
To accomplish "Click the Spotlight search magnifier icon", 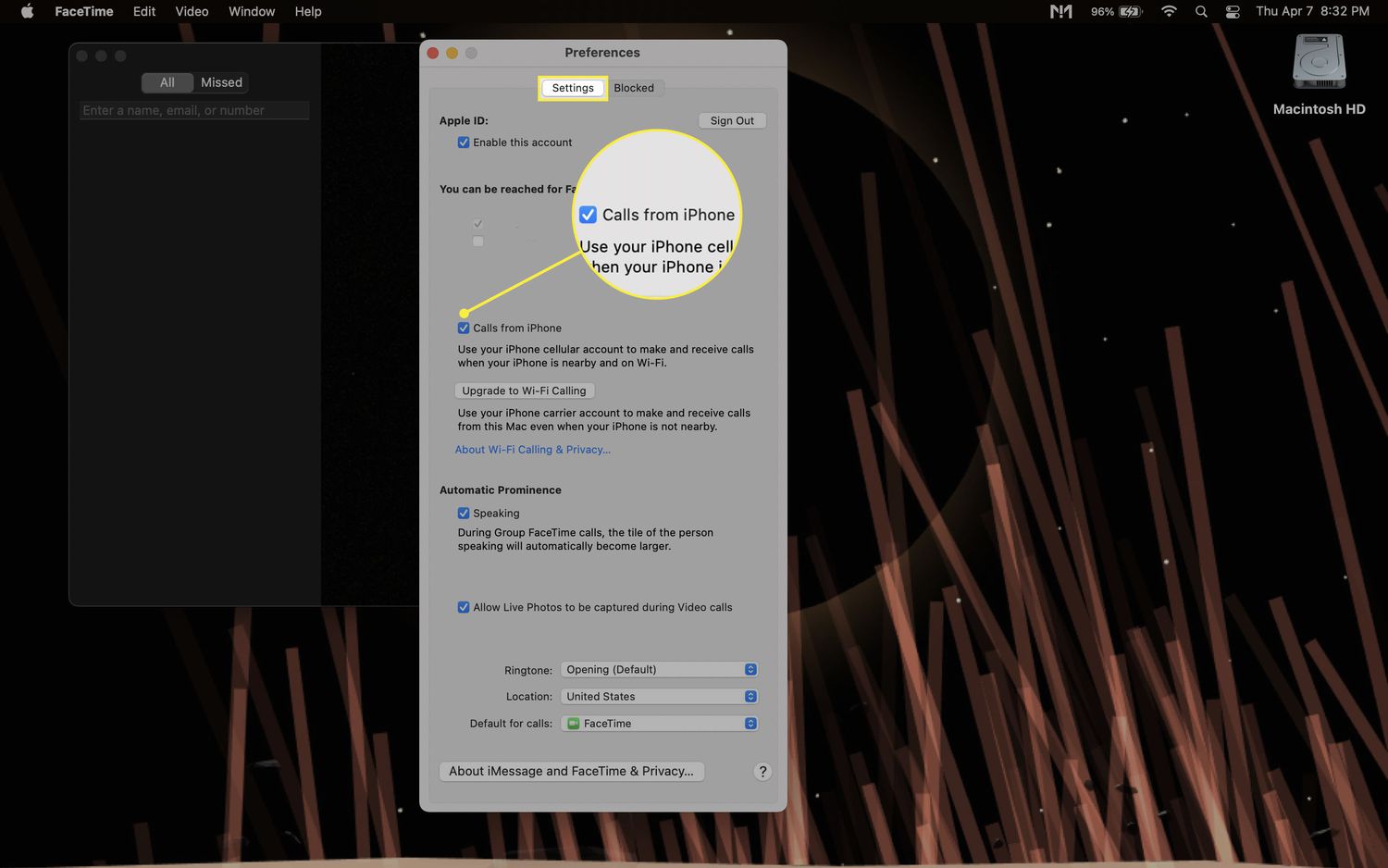I will click(1201, 11).
